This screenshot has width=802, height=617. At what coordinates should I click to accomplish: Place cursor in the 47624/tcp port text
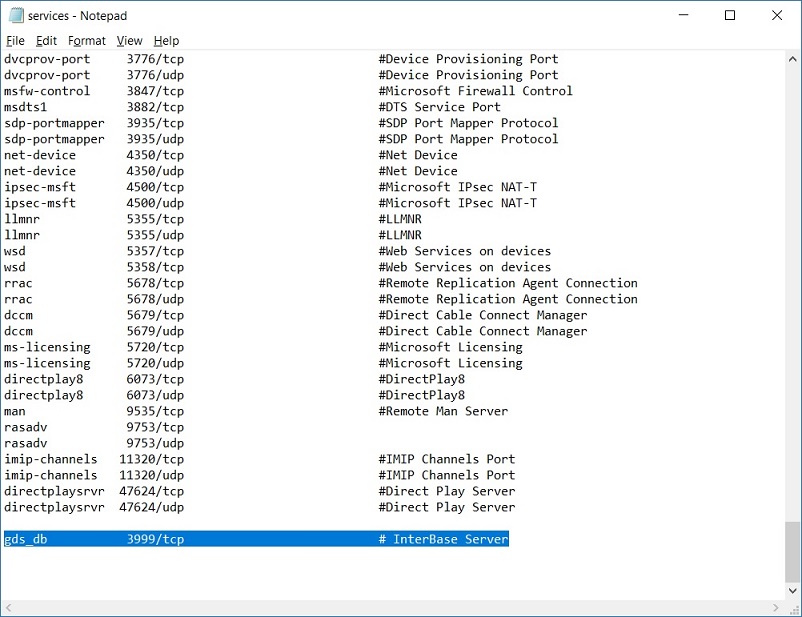click(151, 491)
